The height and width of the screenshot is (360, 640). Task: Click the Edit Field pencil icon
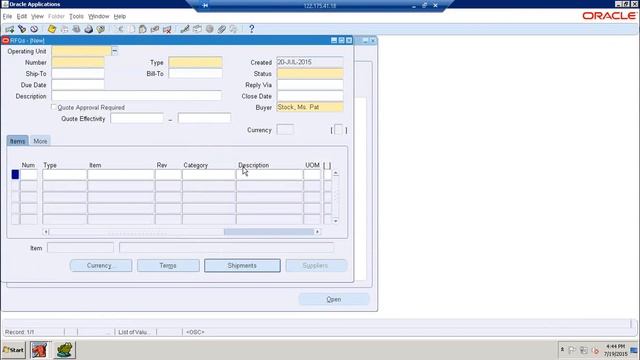(x=185, y=29)
